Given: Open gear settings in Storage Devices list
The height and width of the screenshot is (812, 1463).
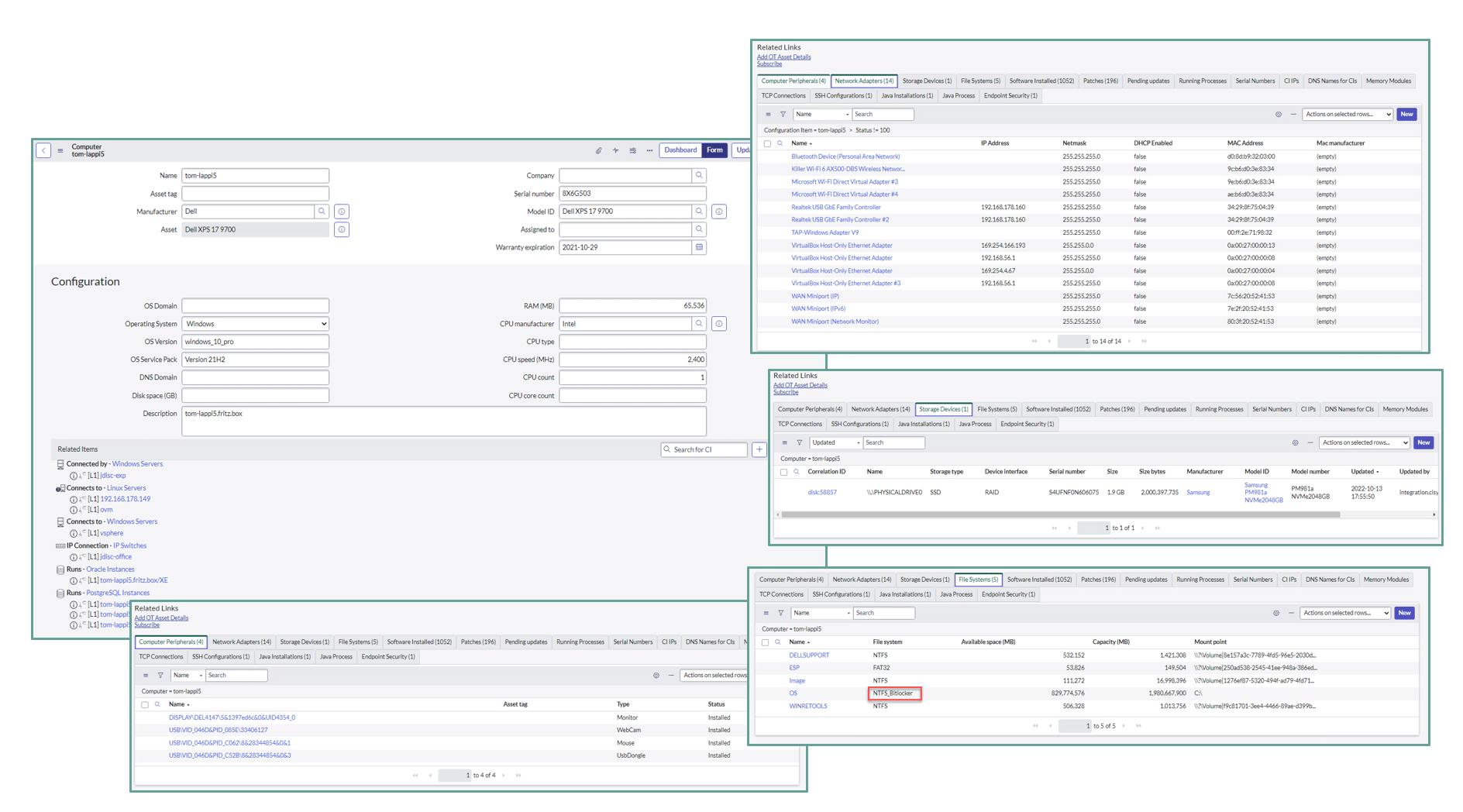Looking at the screenshot, I should pyautogui.click(x=1295, y=443).
